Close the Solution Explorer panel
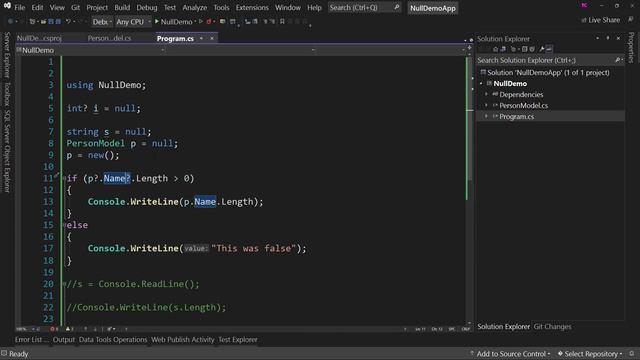640x360 pixels. point(618,38)
